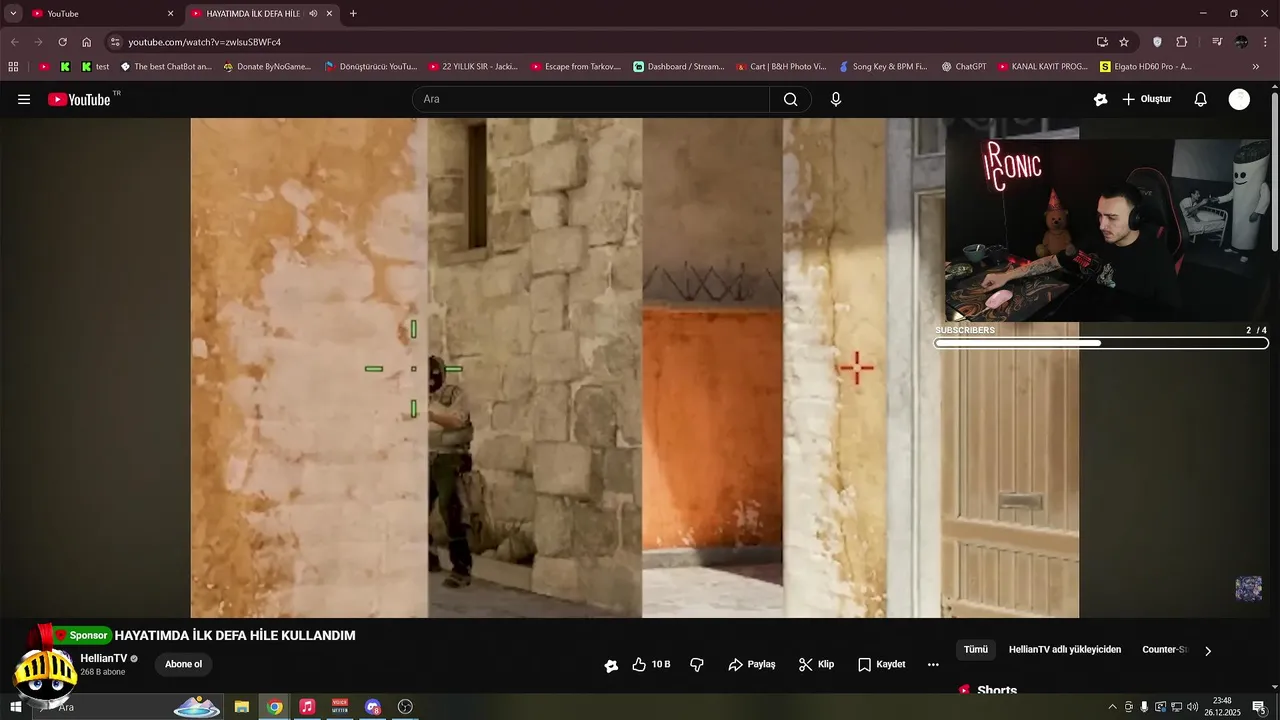
Task: Open the ChatGPT bookmark
Action: coord(964,67)
